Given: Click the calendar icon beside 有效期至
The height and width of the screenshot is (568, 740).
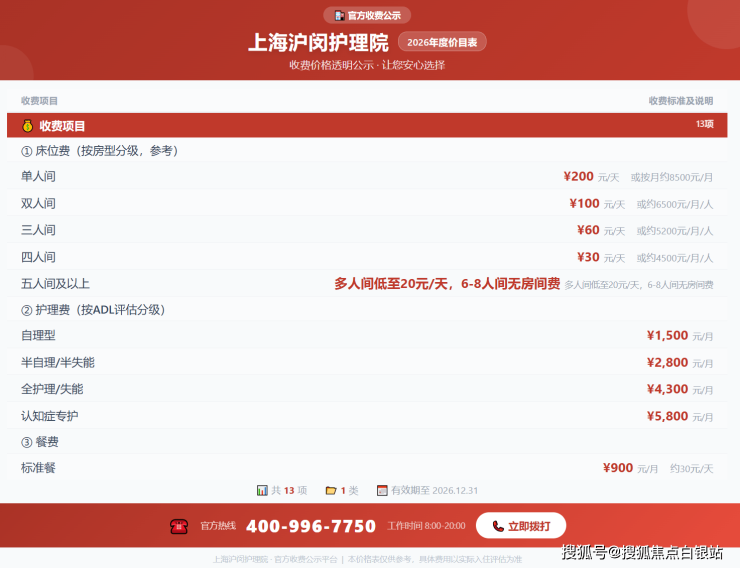Looking at the screenshot, I should point(382,491).
